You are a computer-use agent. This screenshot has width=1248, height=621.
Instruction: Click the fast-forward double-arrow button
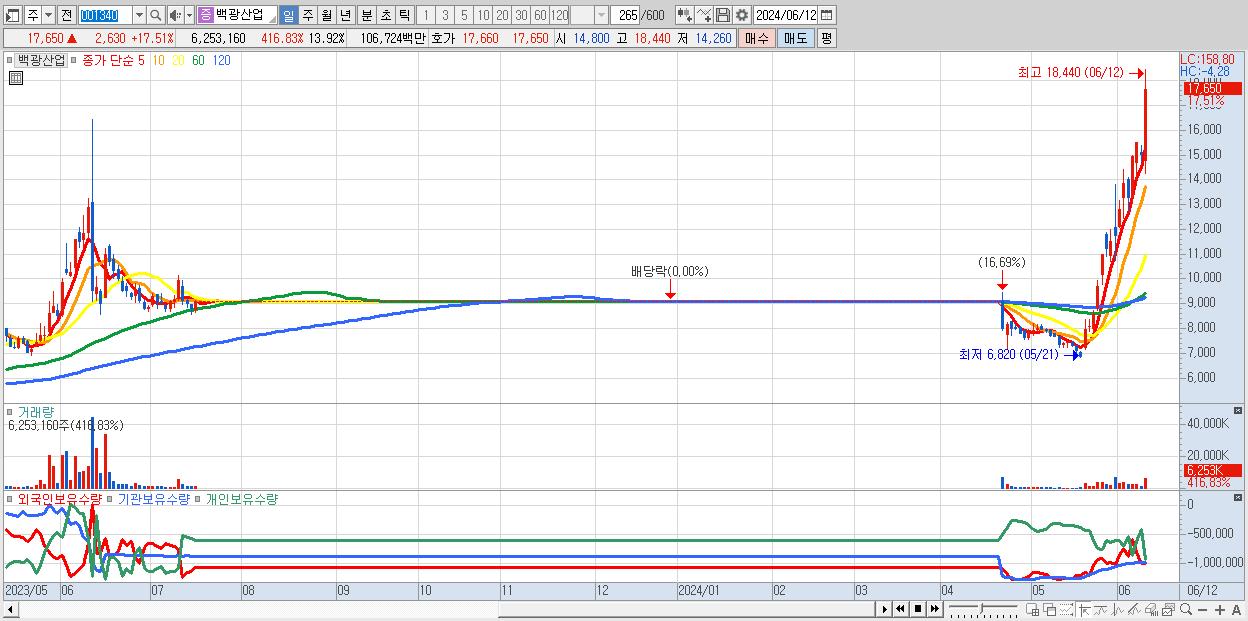coord(934,609)
